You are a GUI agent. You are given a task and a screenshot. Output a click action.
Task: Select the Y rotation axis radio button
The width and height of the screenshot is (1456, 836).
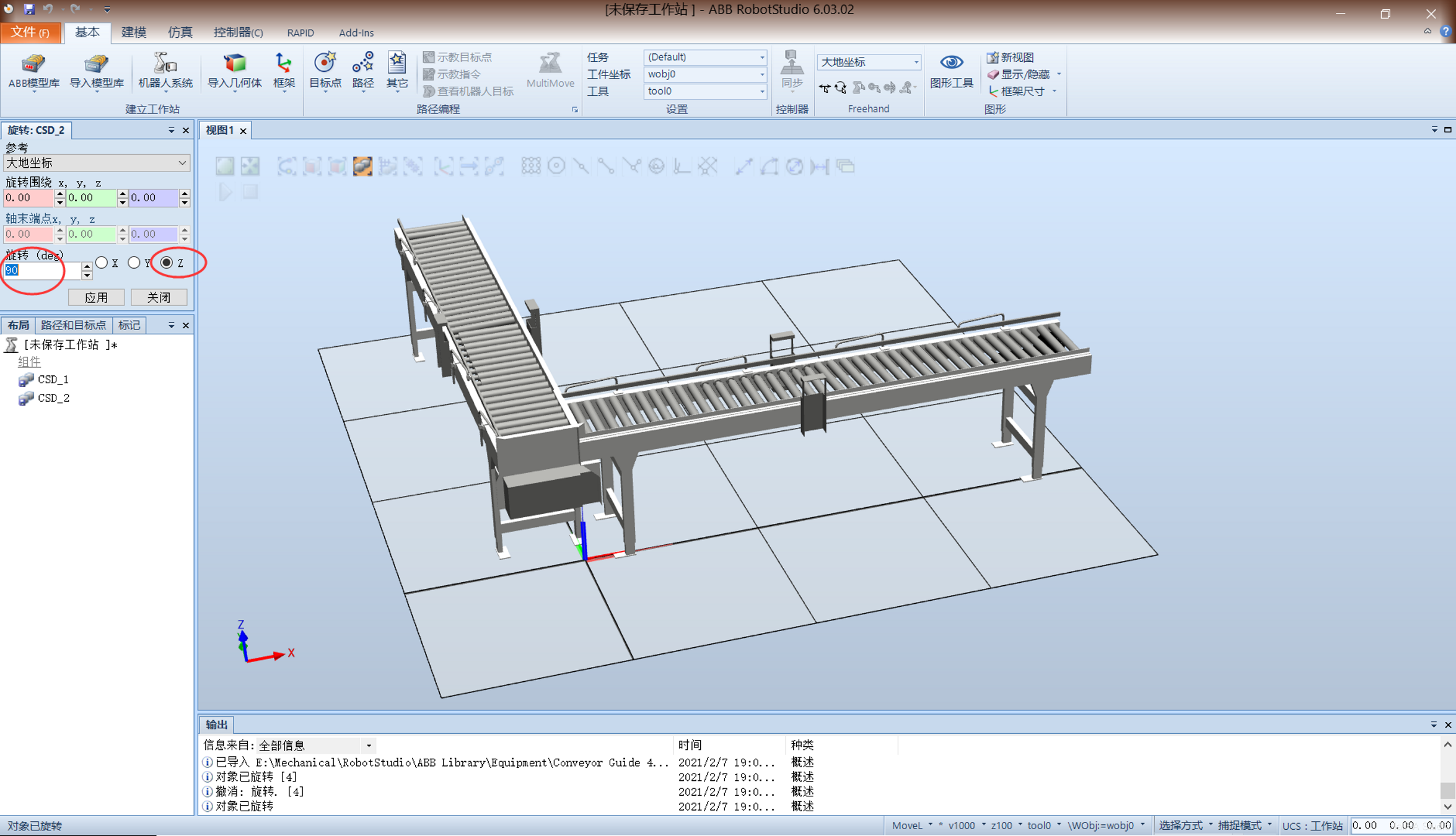coord(134,263)
